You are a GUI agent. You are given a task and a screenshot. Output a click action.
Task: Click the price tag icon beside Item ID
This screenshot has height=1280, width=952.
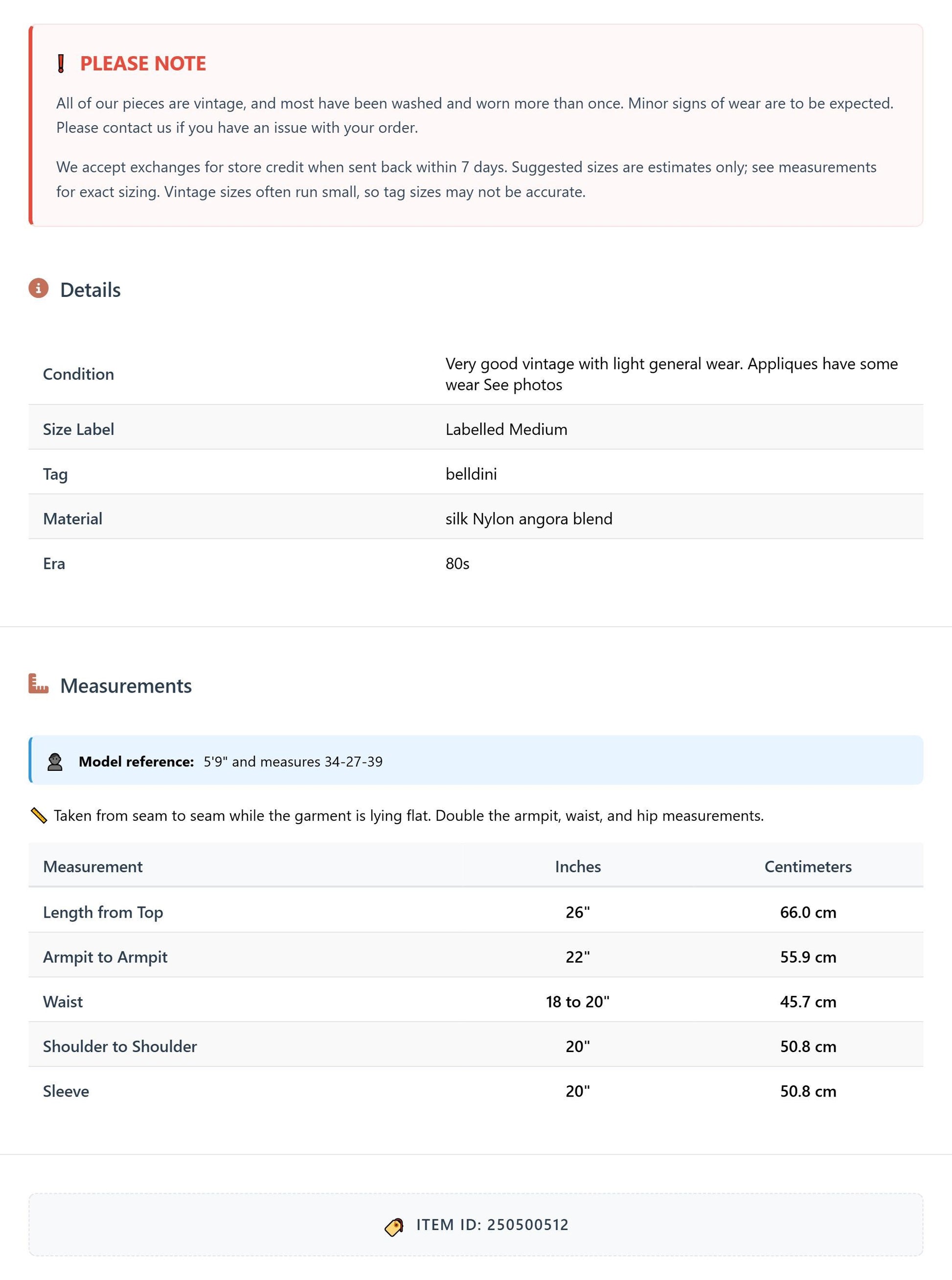pyautogui.click(x=394, y=1226)
